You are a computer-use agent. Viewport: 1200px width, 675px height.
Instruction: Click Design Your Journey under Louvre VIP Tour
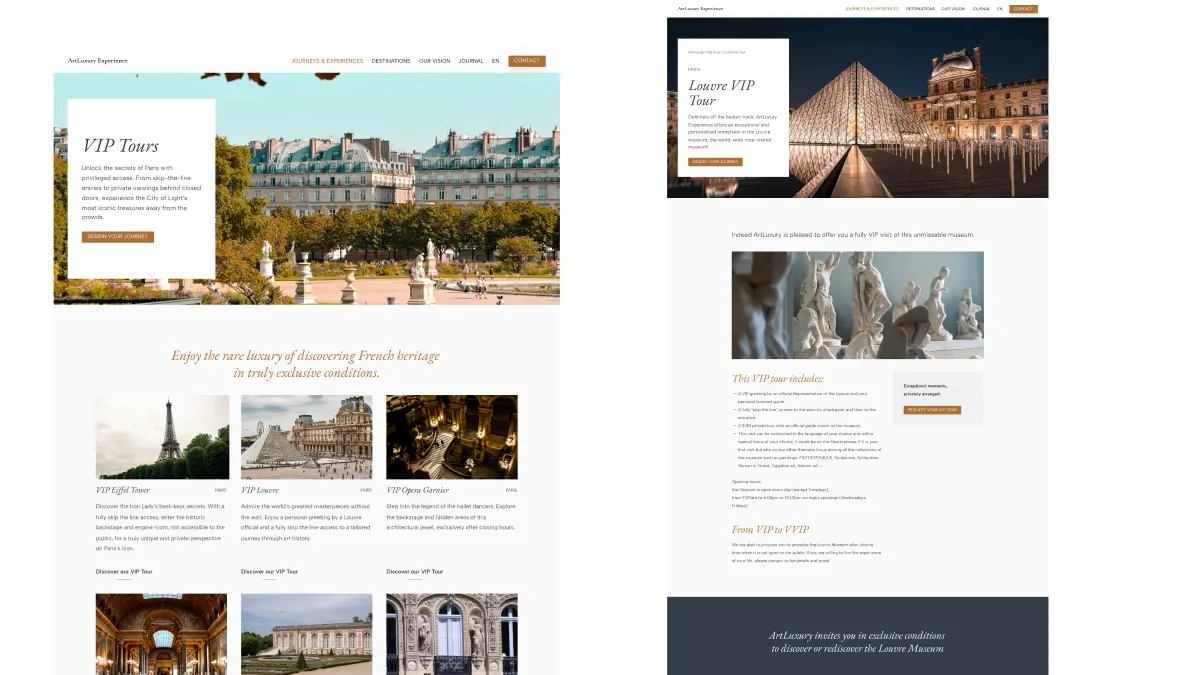715,162
